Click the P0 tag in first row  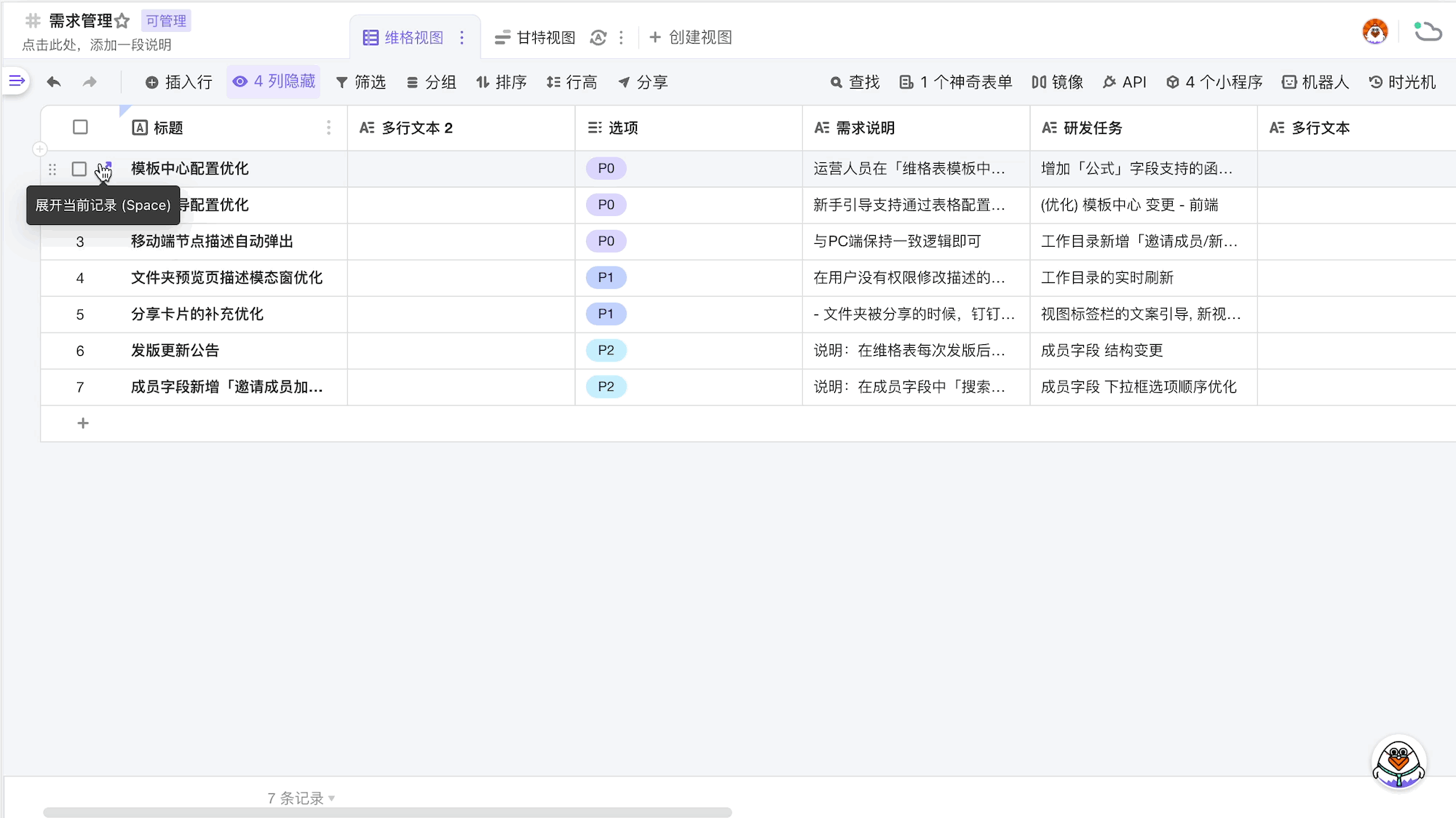[606, 169]
